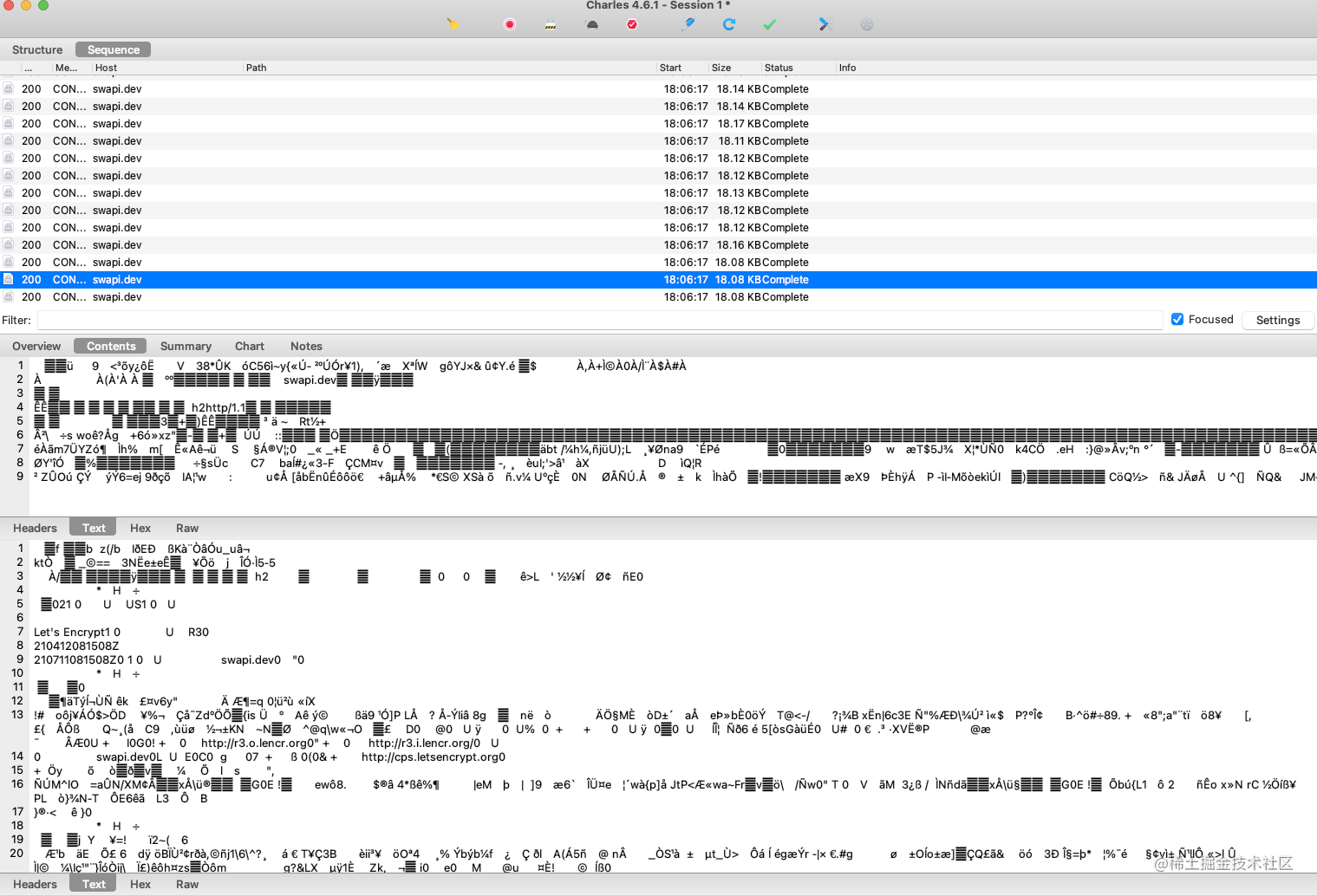Click document icon of the 18.11 KB row
This screenshot has height=896, width=1317.
pos(8,140)
